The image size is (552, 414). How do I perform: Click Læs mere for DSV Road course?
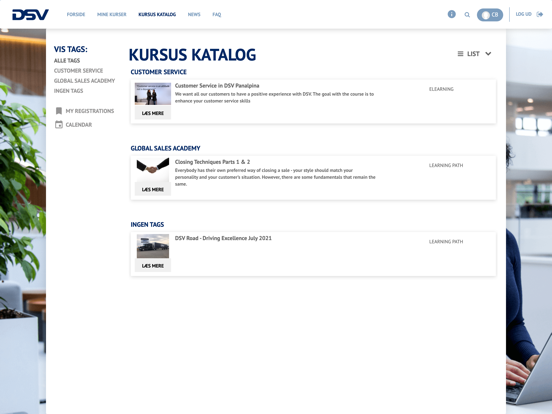pyautogui.click(x=153, y=266)
